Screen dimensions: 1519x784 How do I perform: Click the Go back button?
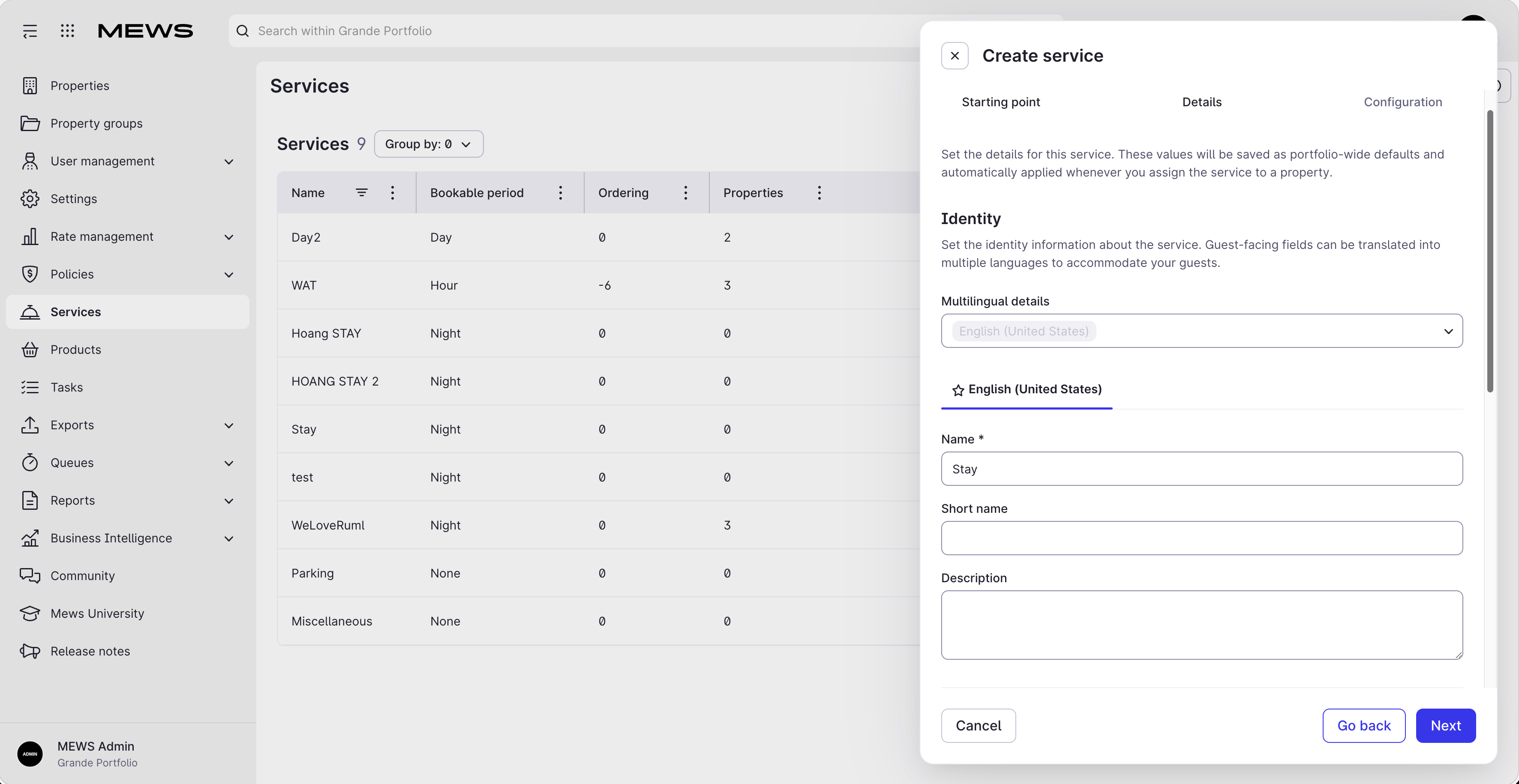coord(1364,726)
